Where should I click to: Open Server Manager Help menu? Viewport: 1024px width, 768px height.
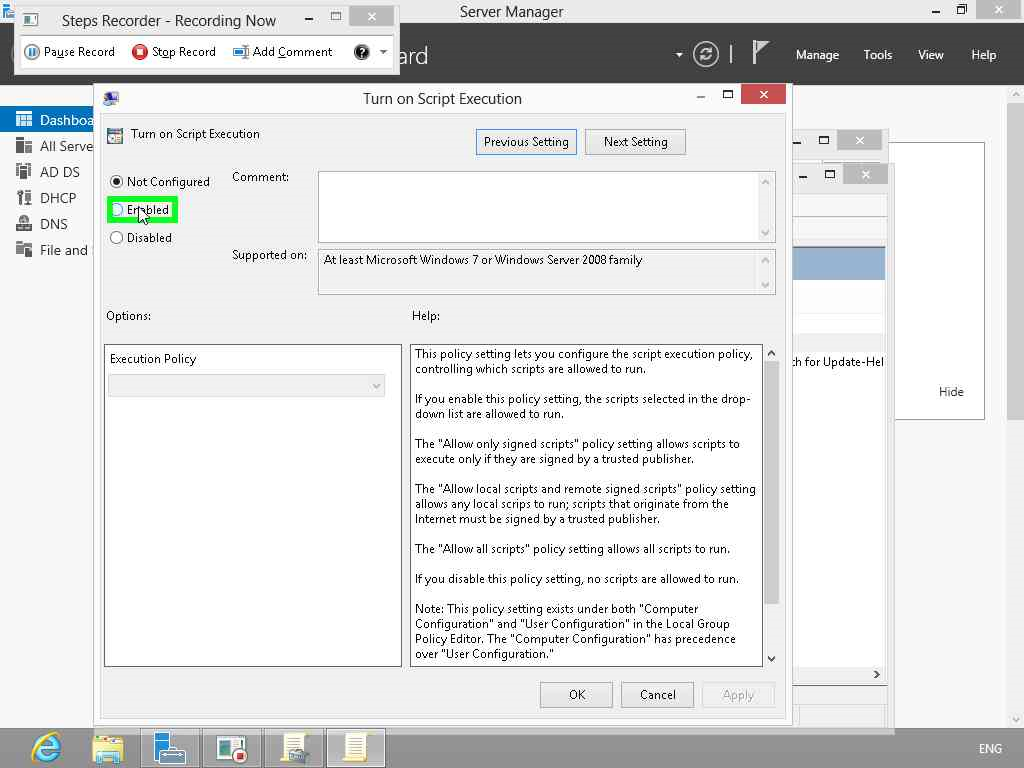(x=984, y=55)
